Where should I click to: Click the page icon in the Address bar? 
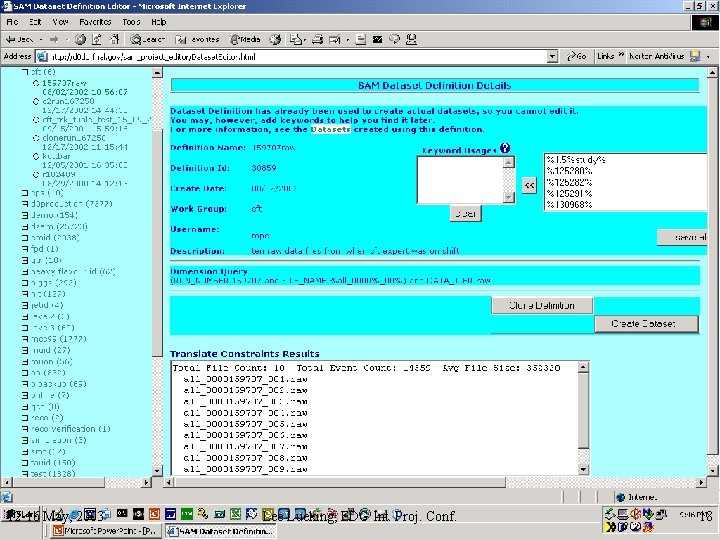click(42, 56)
